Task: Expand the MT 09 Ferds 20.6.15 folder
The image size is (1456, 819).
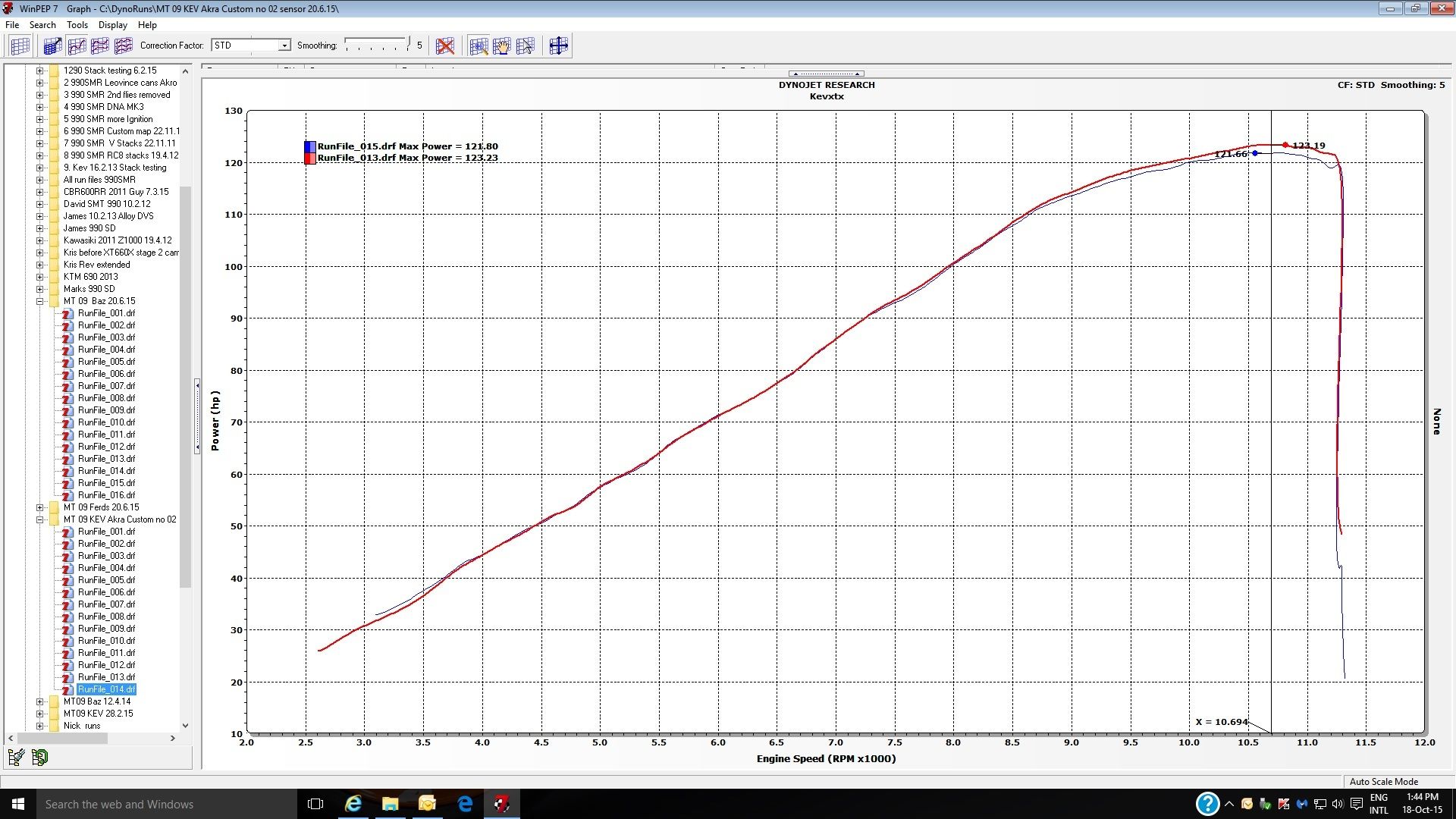Action: pos(39,507)
